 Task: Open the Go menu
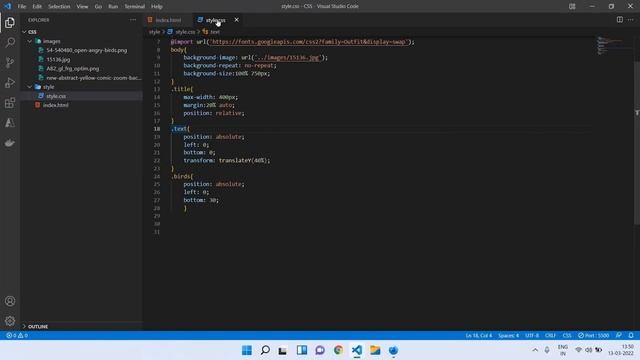pyautogui.click(x=98, y=7)
